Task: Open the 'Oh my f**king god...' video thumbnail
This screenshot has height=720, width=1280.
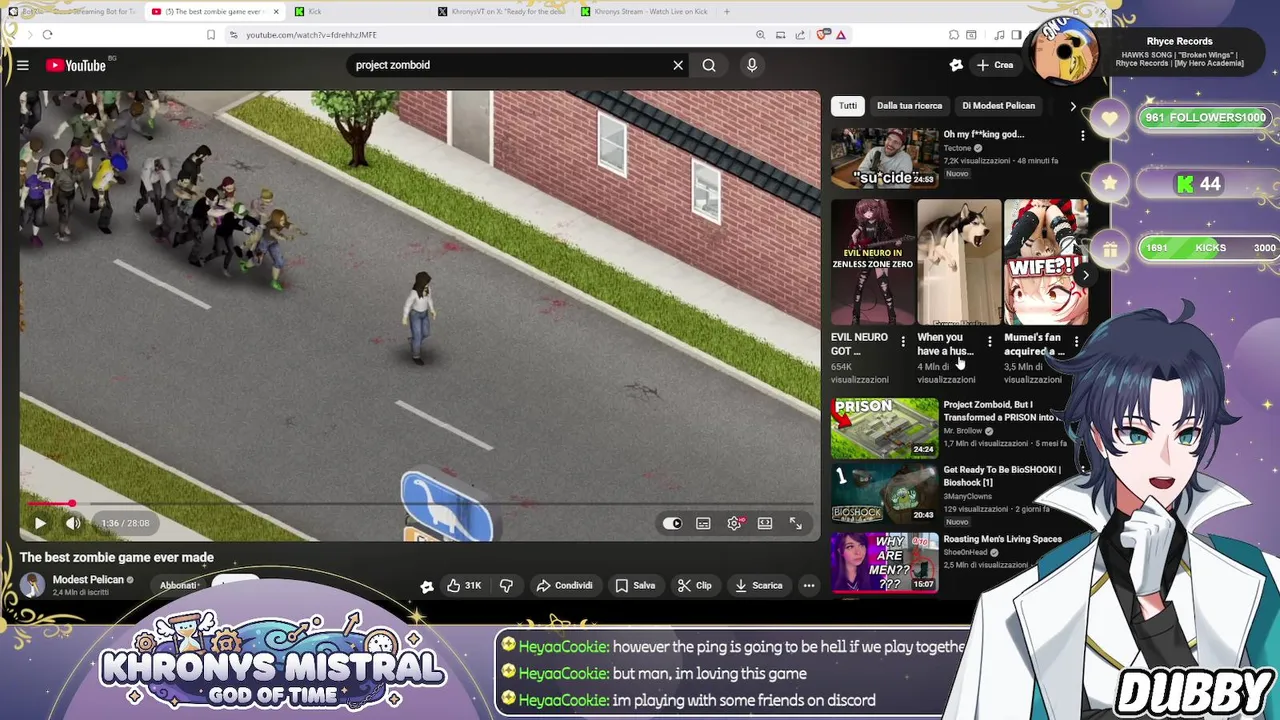Action: pos(884,158)
